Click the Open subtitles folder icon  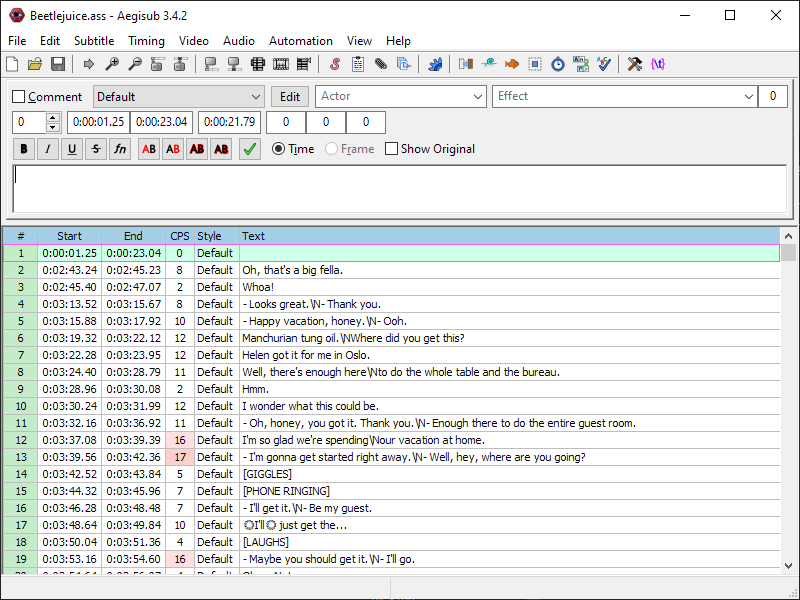(35, 64)
